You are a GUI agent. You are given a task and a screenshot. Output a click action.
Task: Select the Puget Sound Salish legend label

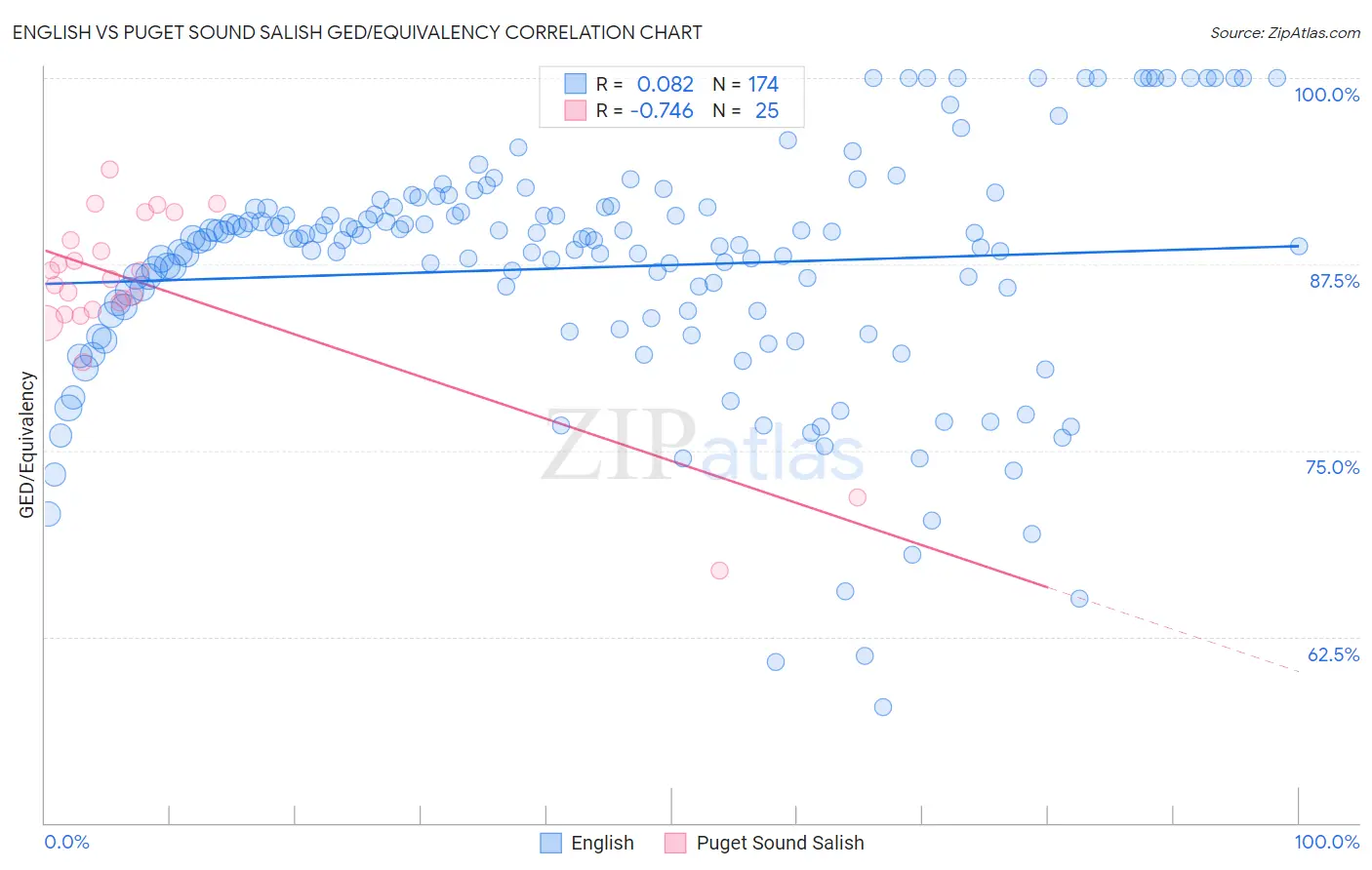(780, 843)
